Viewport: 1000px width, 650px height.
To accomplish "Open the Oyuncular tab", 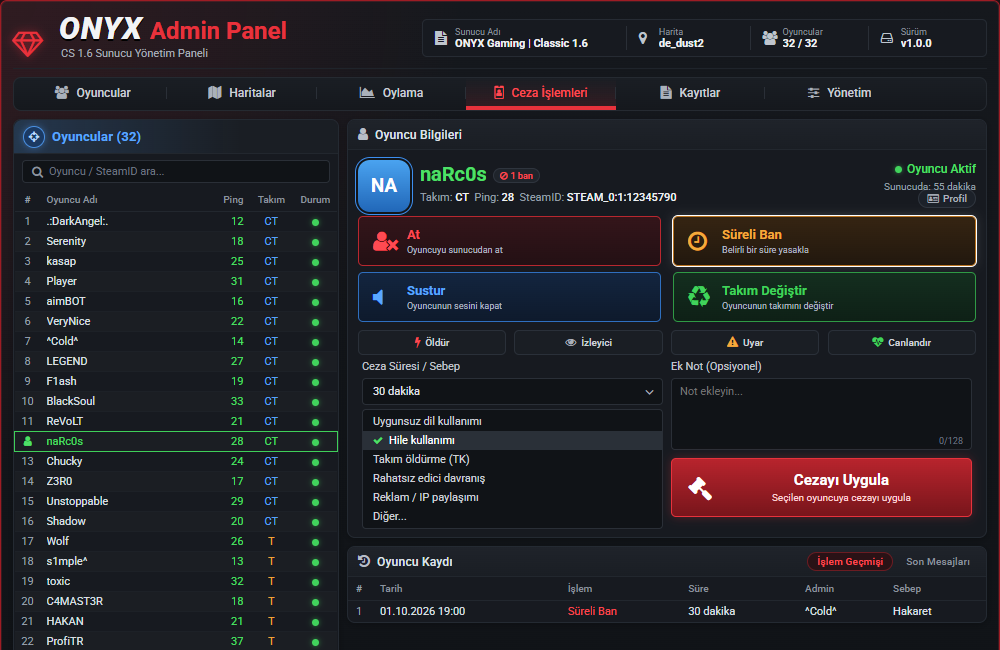I will pos(92,93).
